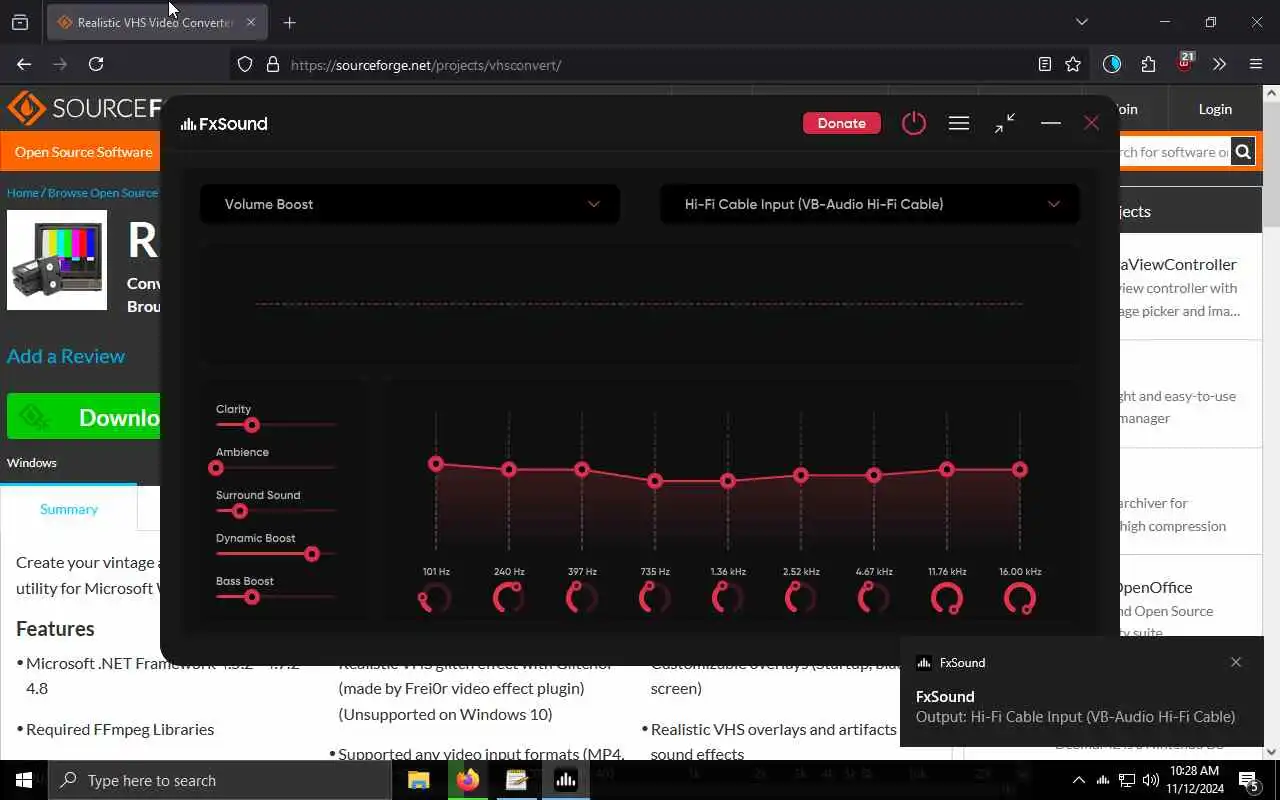
Task: Click the SourceForge address bar URL
Action: (x=426, y=65)
